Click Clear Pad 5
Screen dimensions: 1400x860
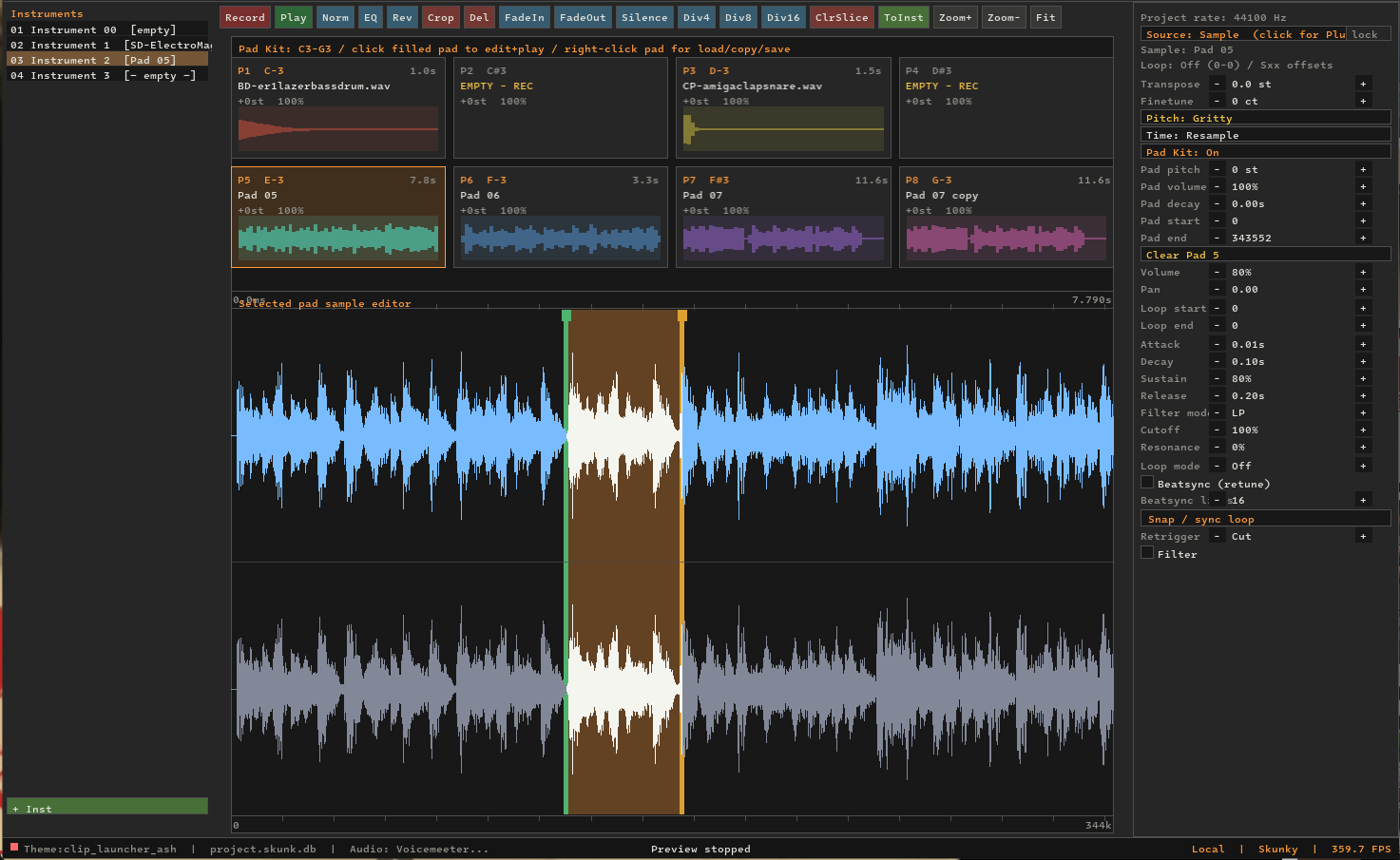(1266, 255)
